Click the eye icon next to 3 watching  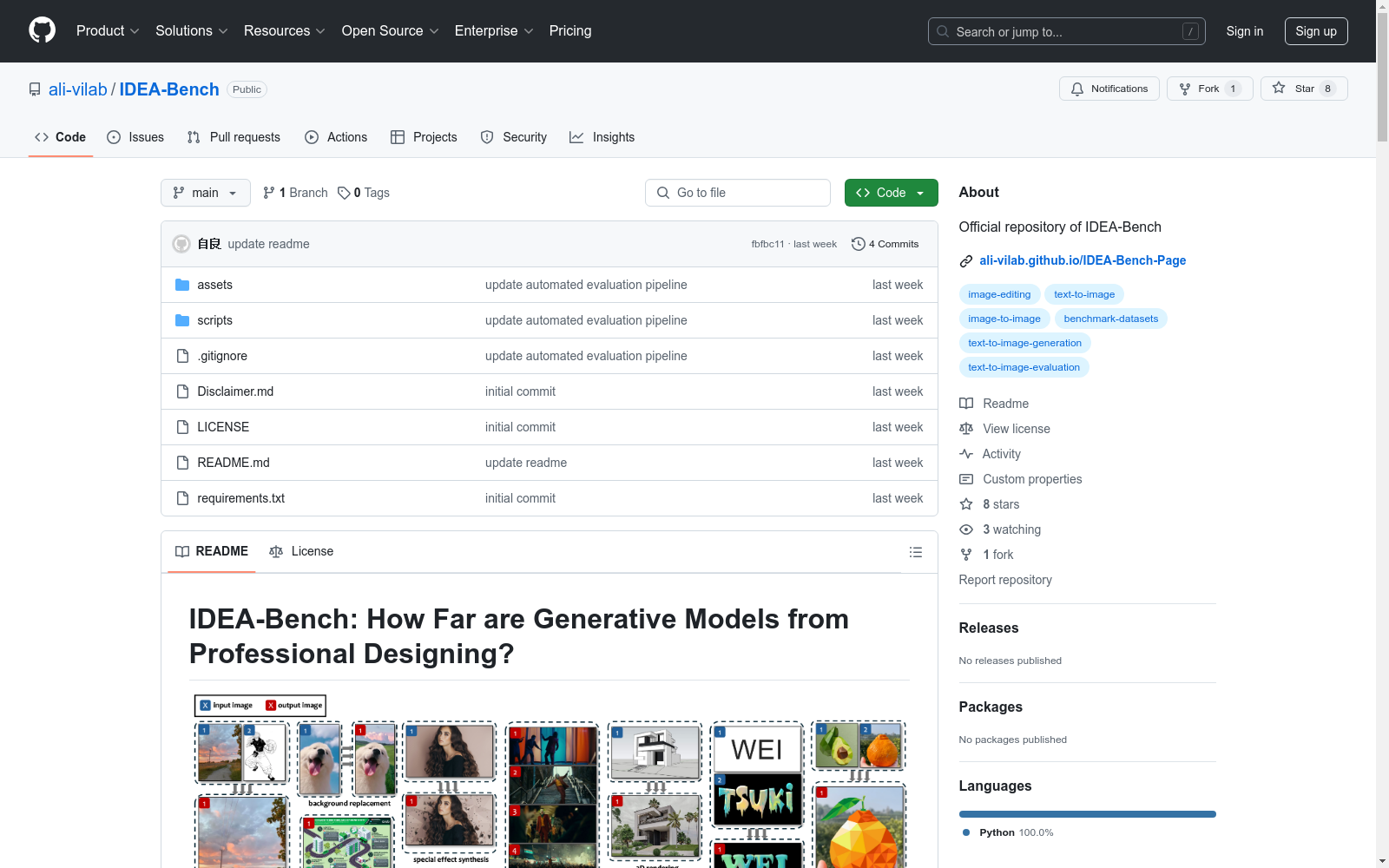pyautogui.click(x=966, y=529)
